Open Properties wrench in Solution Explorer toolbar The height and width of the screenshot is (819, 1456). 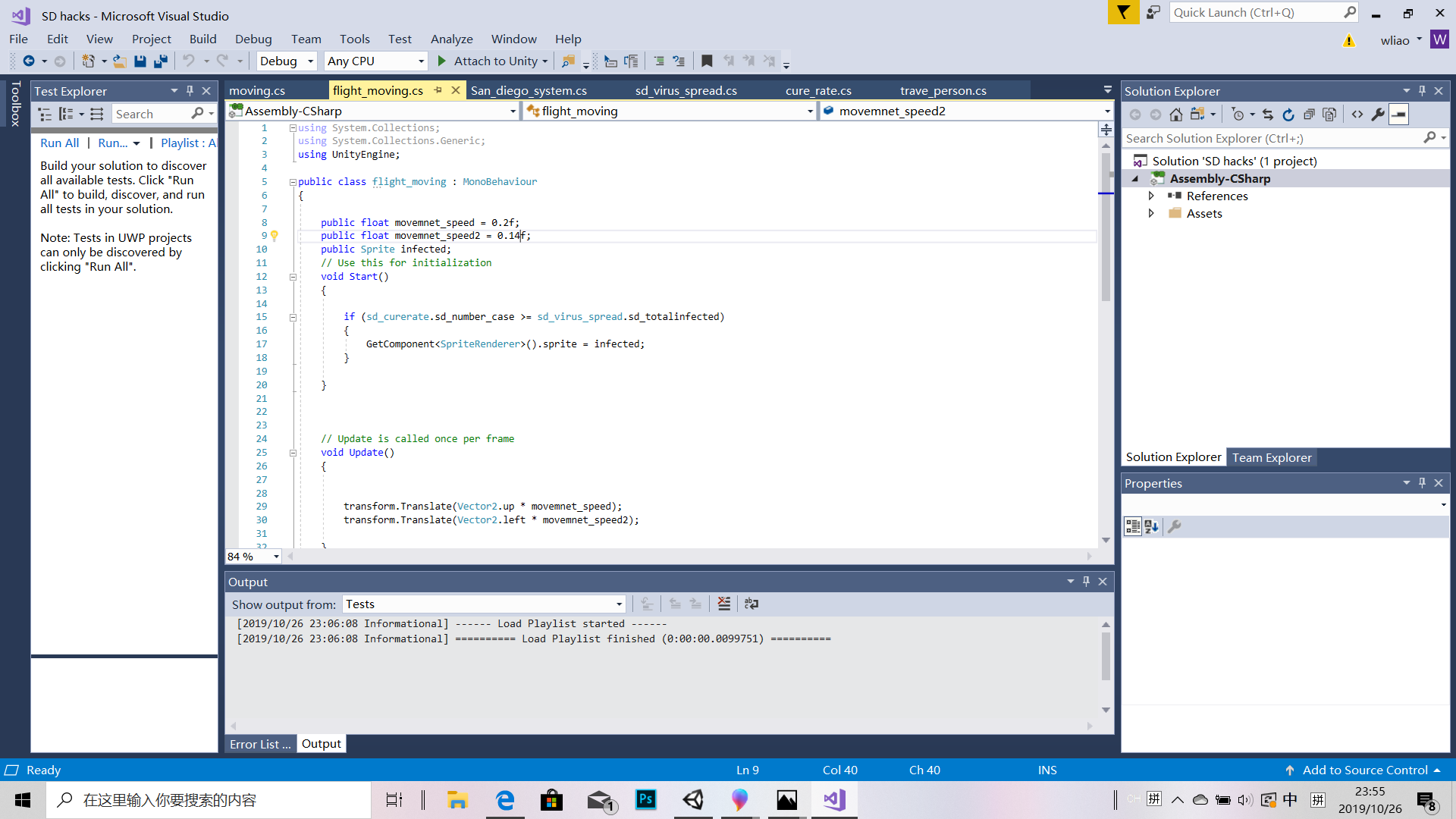[1378, 115]
